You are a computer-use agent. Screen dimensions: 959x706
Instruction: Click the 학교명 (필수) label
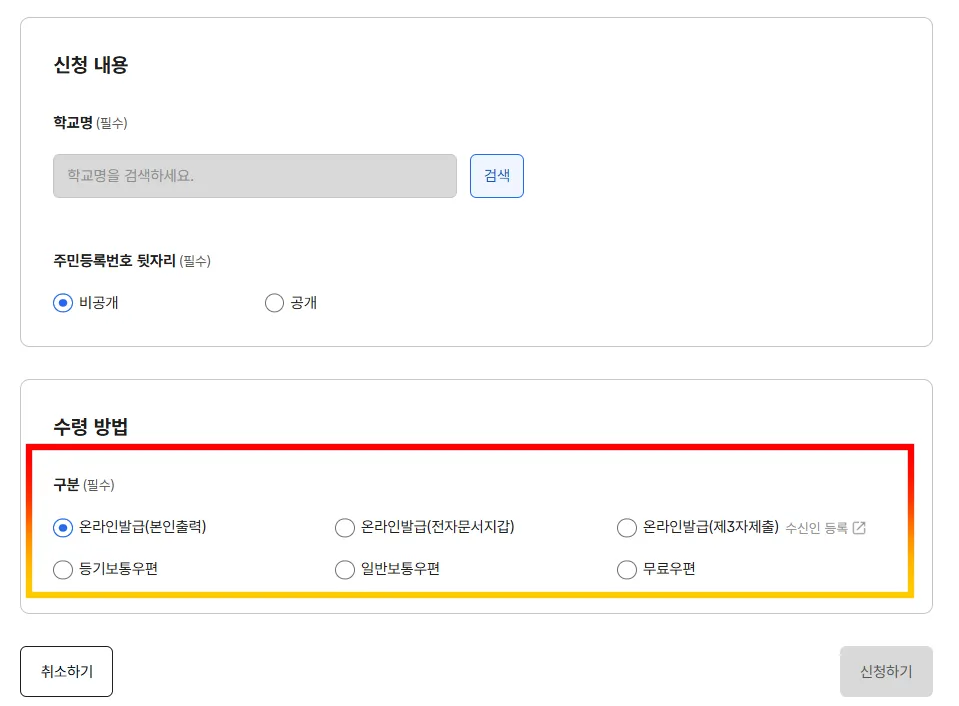91,122
